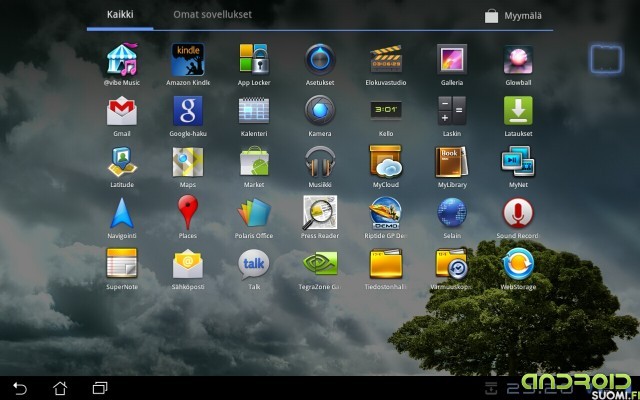Tap the Home navigation button
The width and height of the screenshot is (640, 400).
(x=60, y=388)
